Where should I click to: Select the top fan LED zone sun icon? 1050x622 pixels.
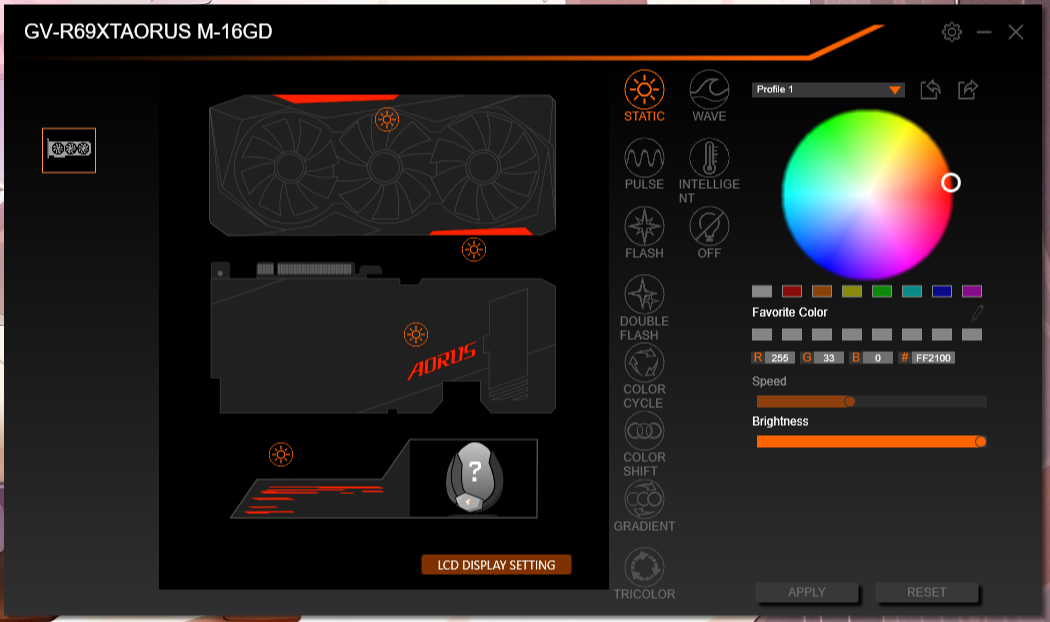pyautogui.click(x=386, y=119)
